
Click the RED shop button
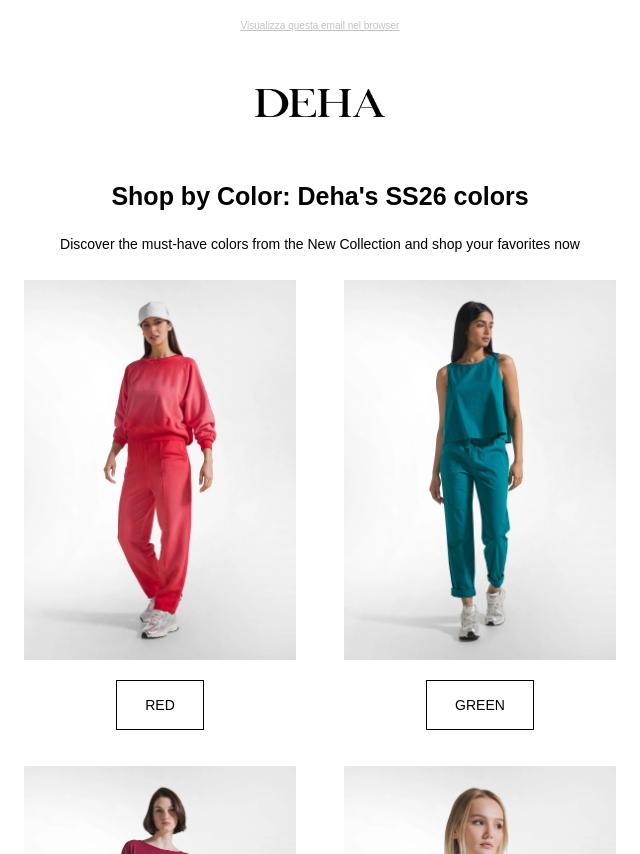pyautogui.click(x=160, y=705)
